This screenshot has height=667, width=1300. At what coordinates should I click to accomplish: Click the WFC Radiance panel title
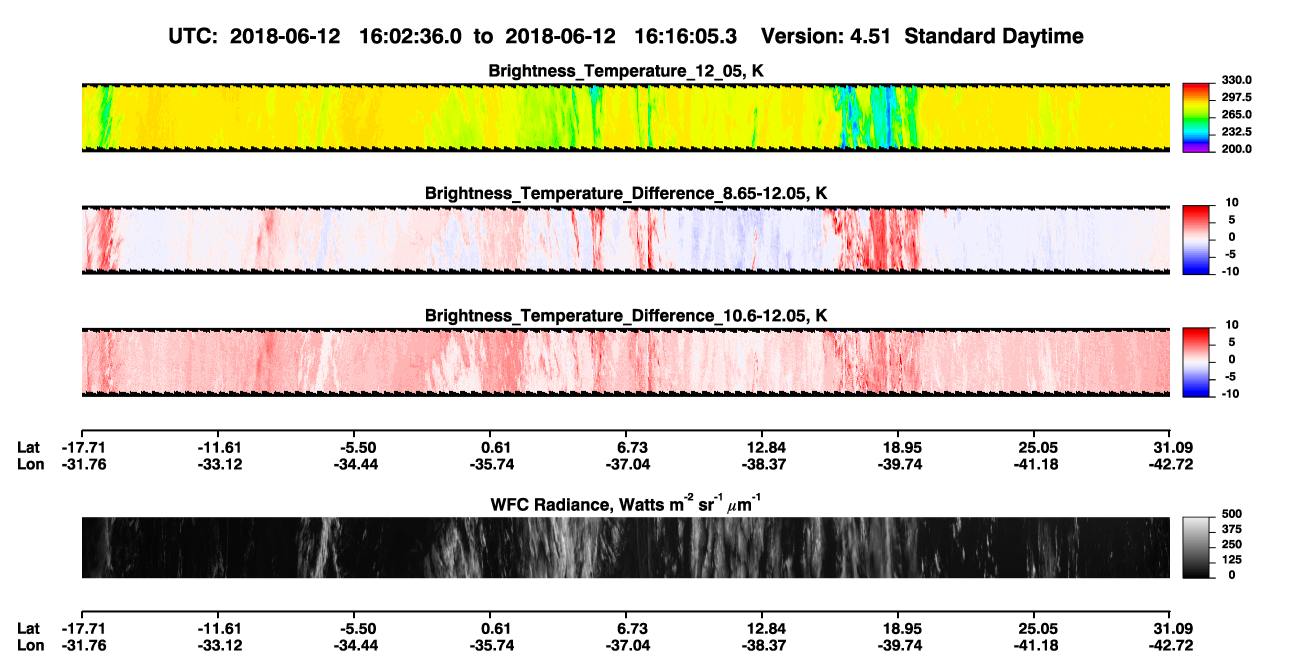[x=626, y=503]
